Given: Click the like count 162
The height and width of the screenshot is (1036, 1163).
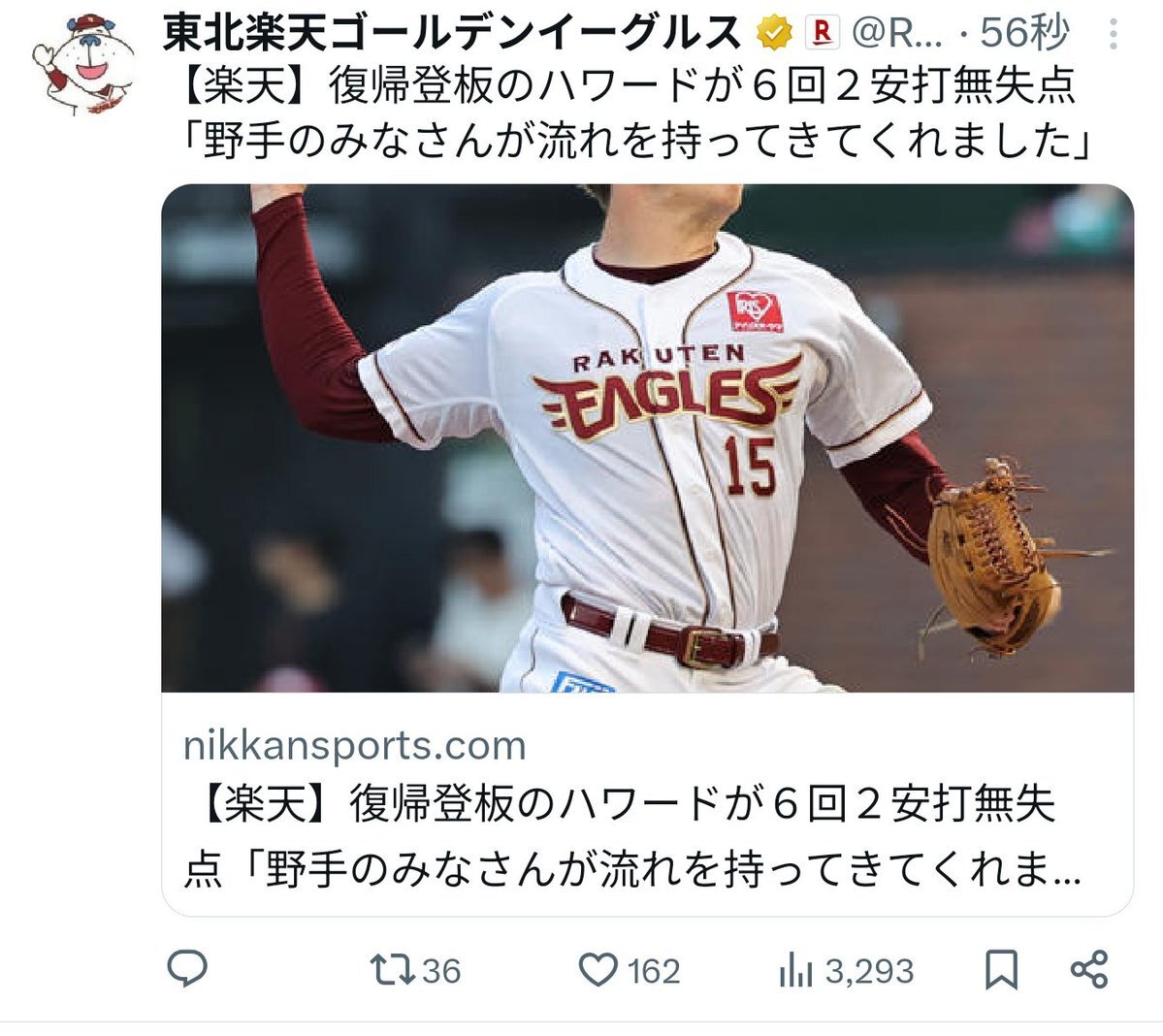Looking at the screenshot, I should pos(654,971).
